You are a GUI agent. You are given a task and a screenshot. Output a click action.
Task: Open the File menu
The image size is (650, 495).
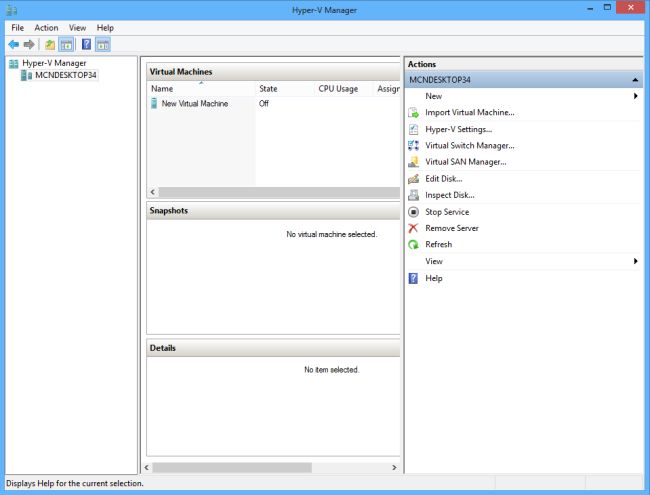click(17, 28)
